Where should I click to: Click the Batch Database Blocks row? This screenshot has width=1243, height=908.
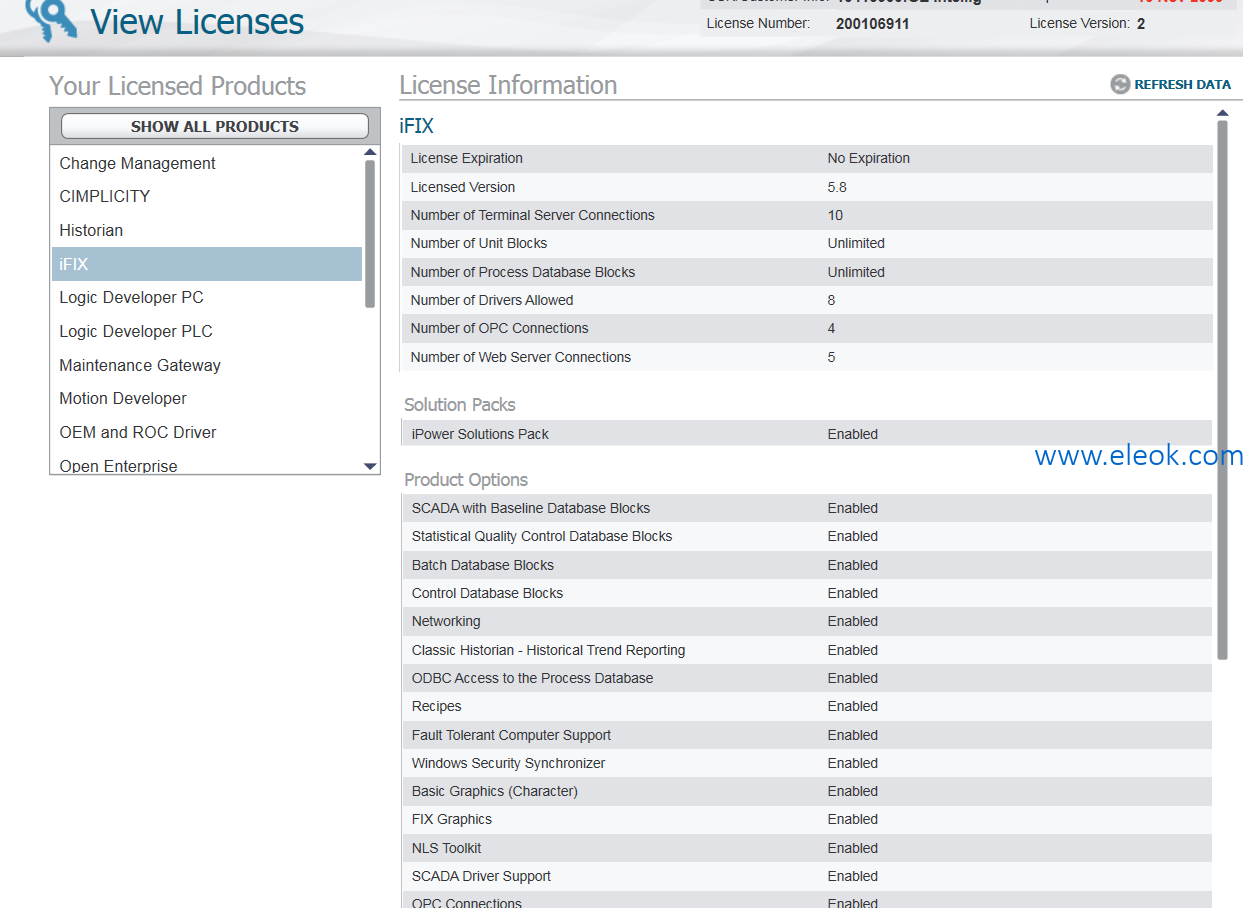[806, 565]
